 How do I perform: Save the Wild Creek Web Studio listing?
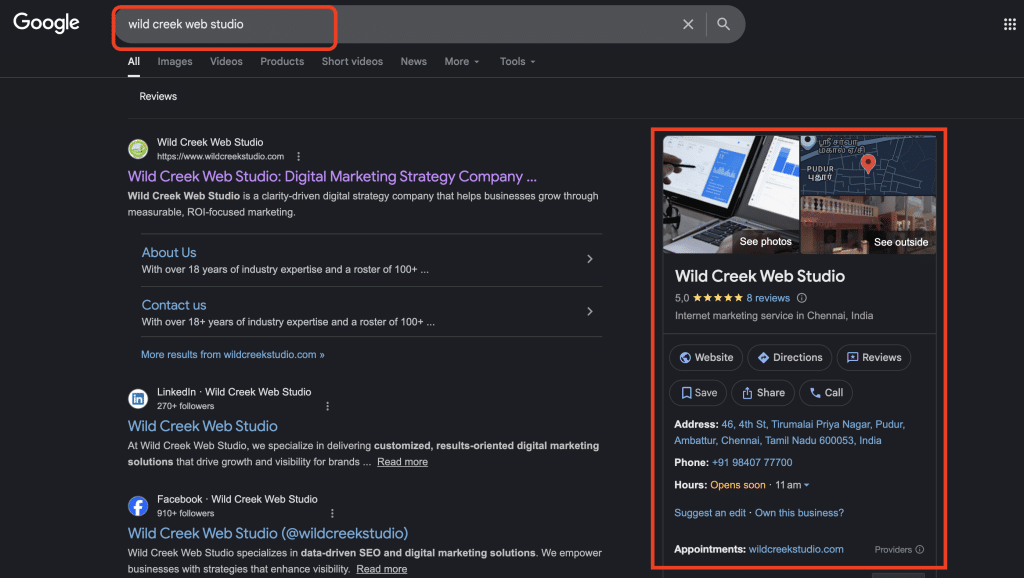click(697, 392)
